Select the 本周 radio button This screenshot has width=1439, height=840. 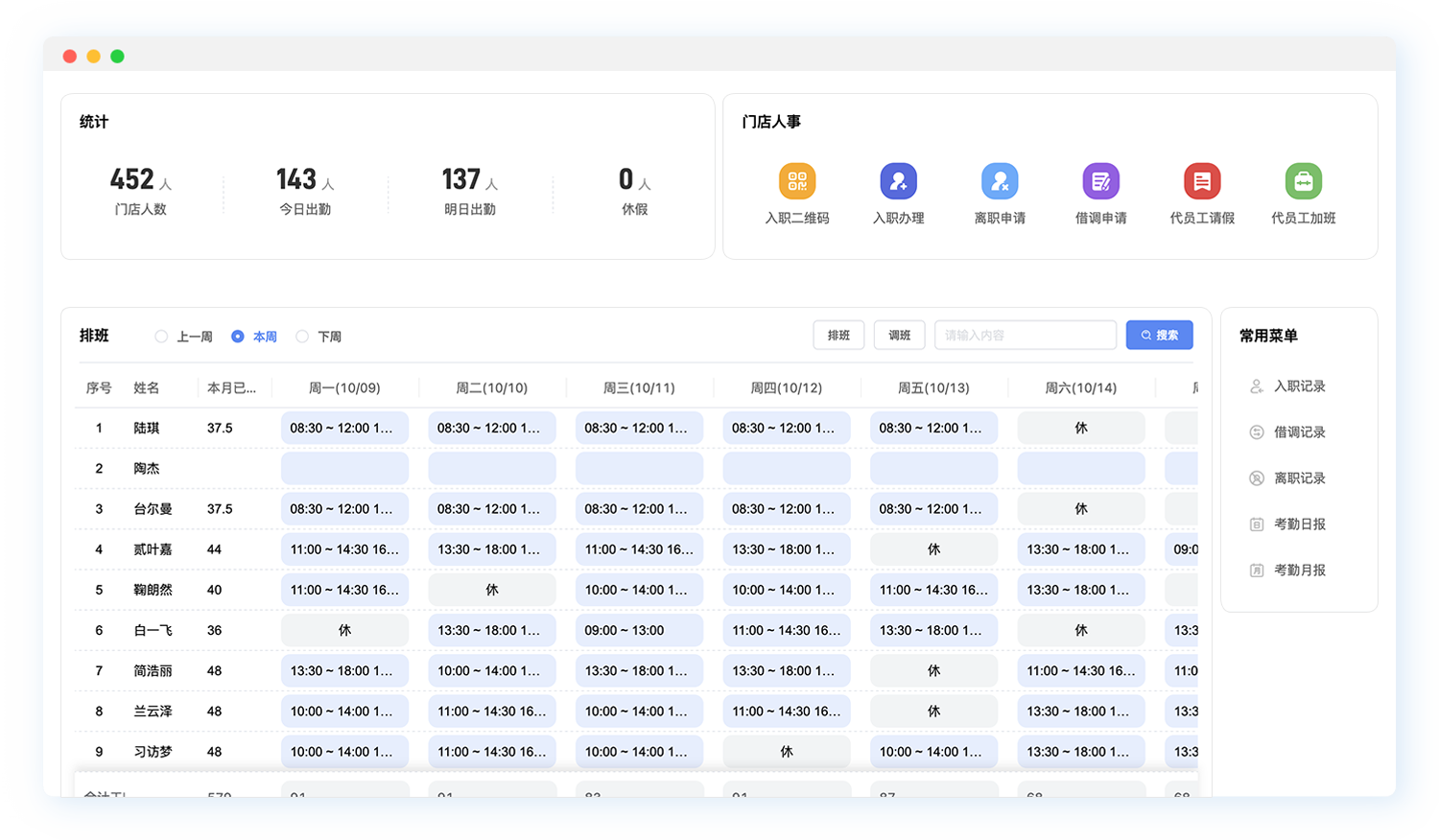click(238, 337)
